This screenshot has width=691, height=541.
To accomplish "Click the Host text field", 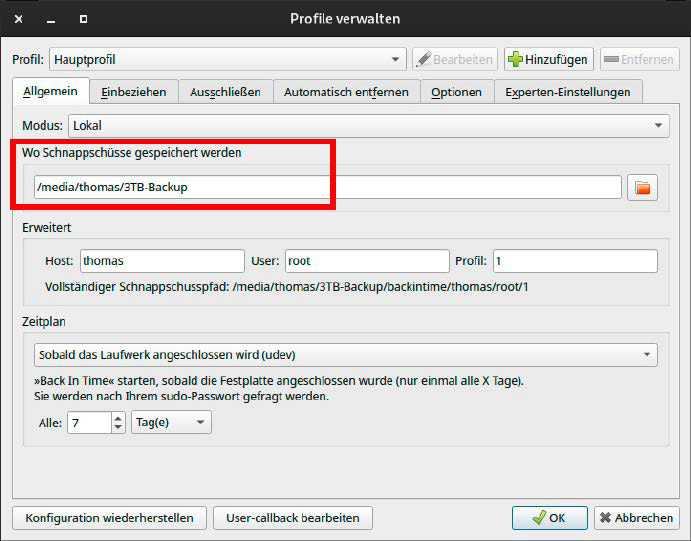I will tap(161, 261).
